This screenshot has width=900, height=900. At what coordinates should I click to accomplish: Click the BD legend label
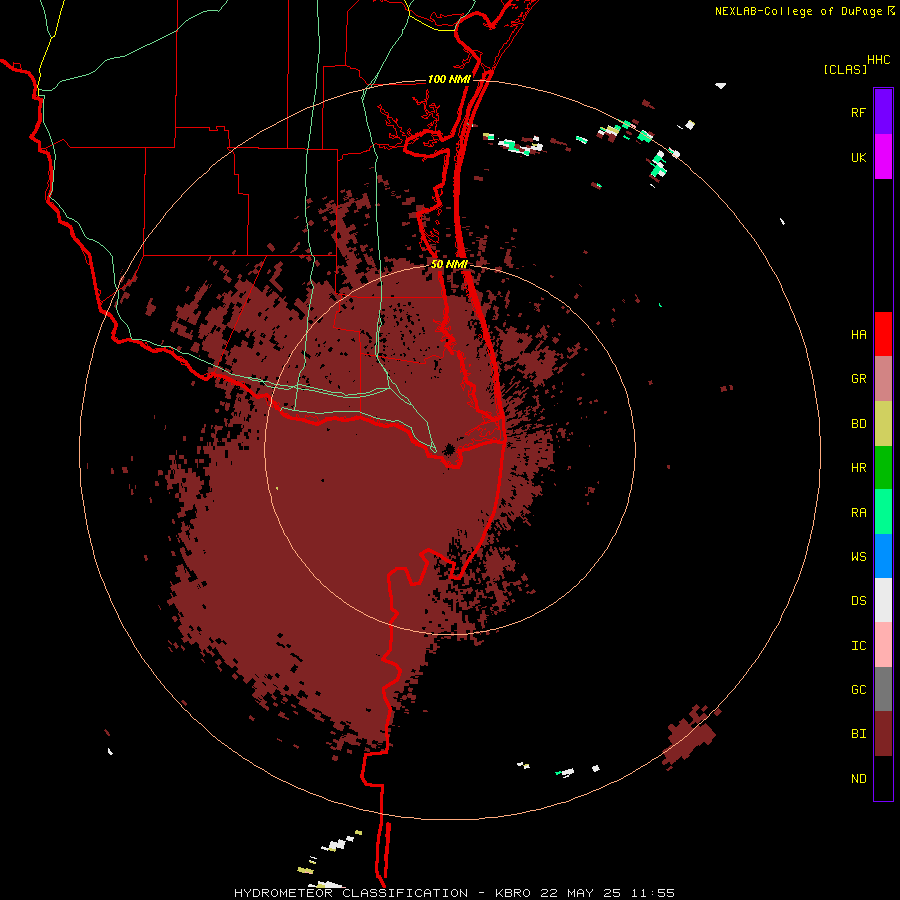[x=858, y=424]
